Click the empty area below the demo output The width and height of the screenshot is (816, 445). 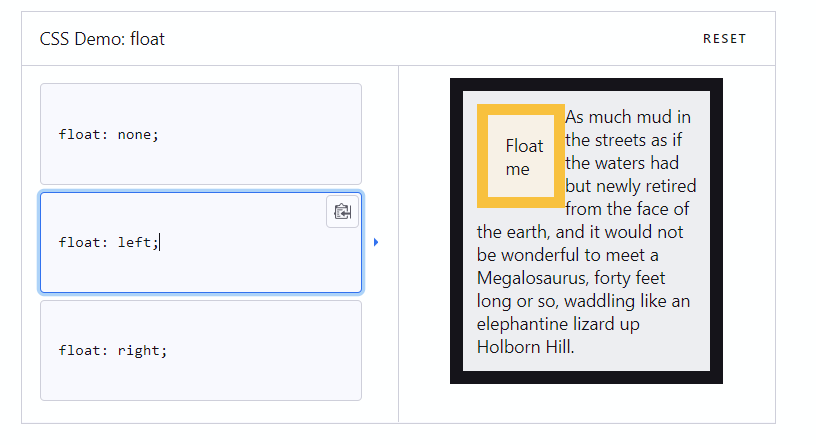586,403
